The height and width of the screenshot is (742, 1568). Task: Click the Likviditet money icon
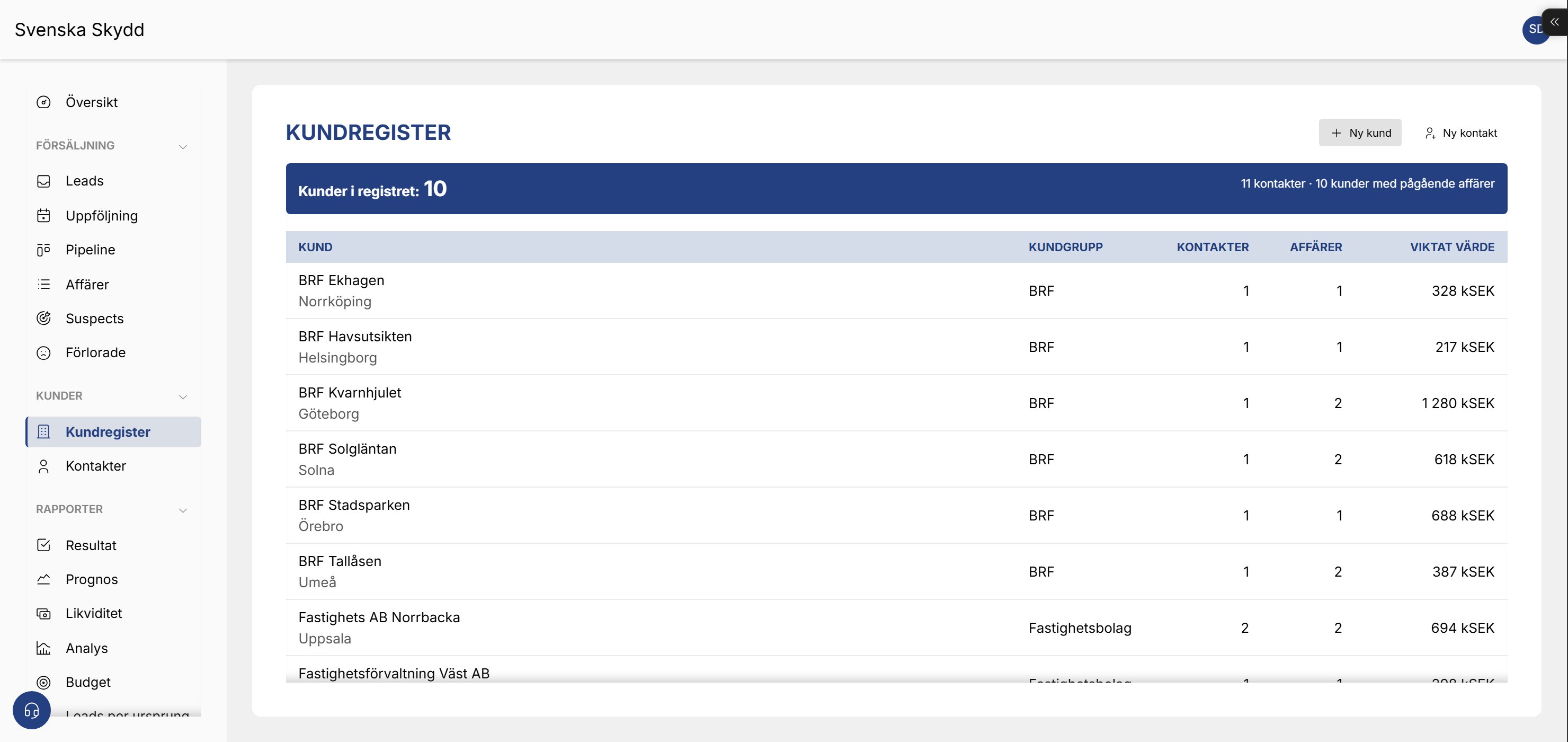tap(43, 613)
